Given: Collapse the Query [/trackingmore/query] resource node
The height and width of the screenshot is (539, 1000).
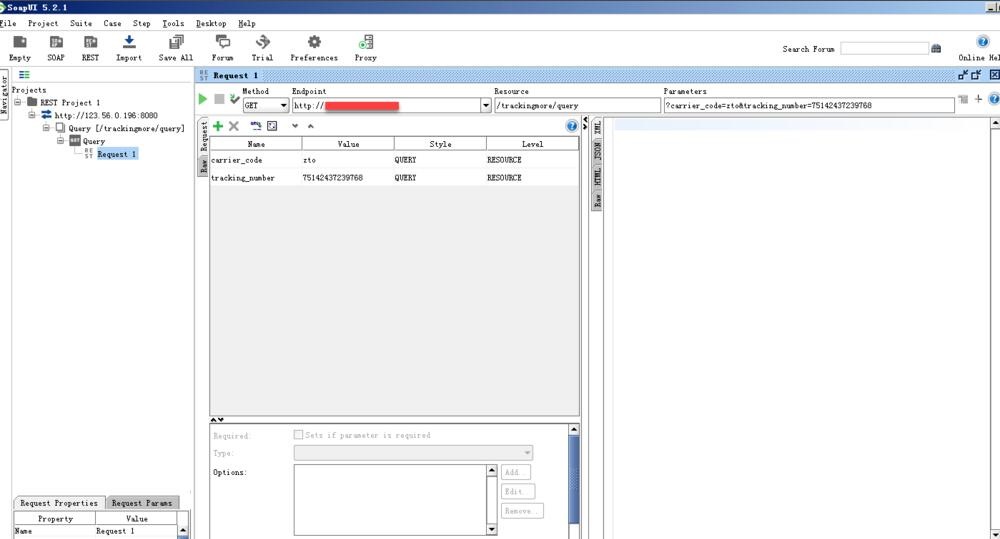Looking at the screenshot, I should (46, 128).
